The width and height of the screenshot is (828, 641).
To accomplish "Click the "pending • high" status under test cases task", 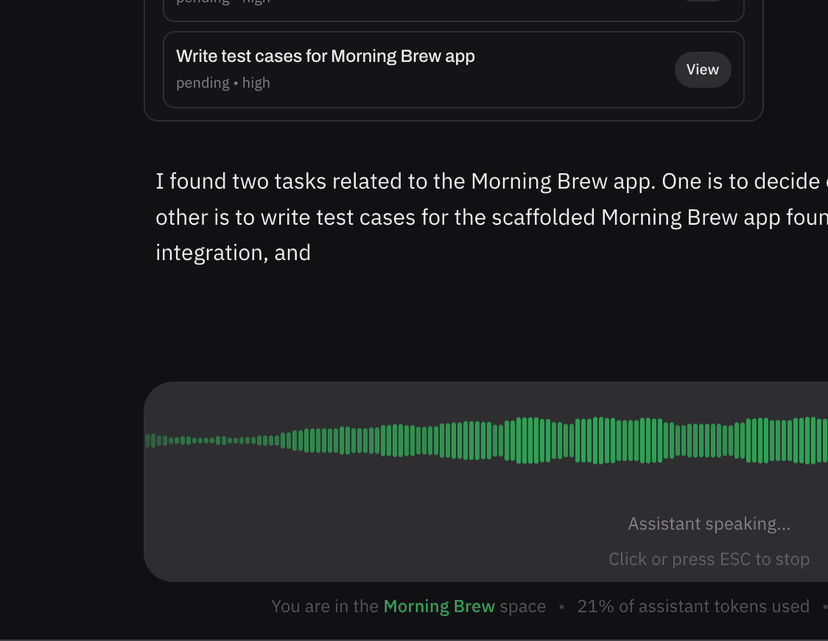I will tap(222, 83).
